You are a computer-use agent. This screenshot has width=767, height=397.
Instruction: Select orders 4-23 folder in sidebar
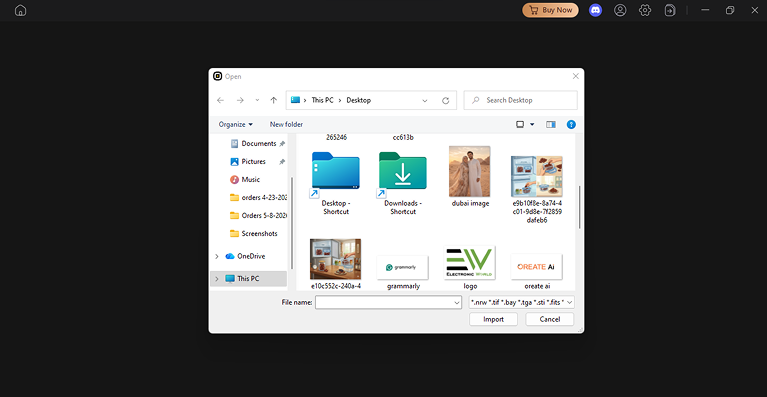pos(258,198)
